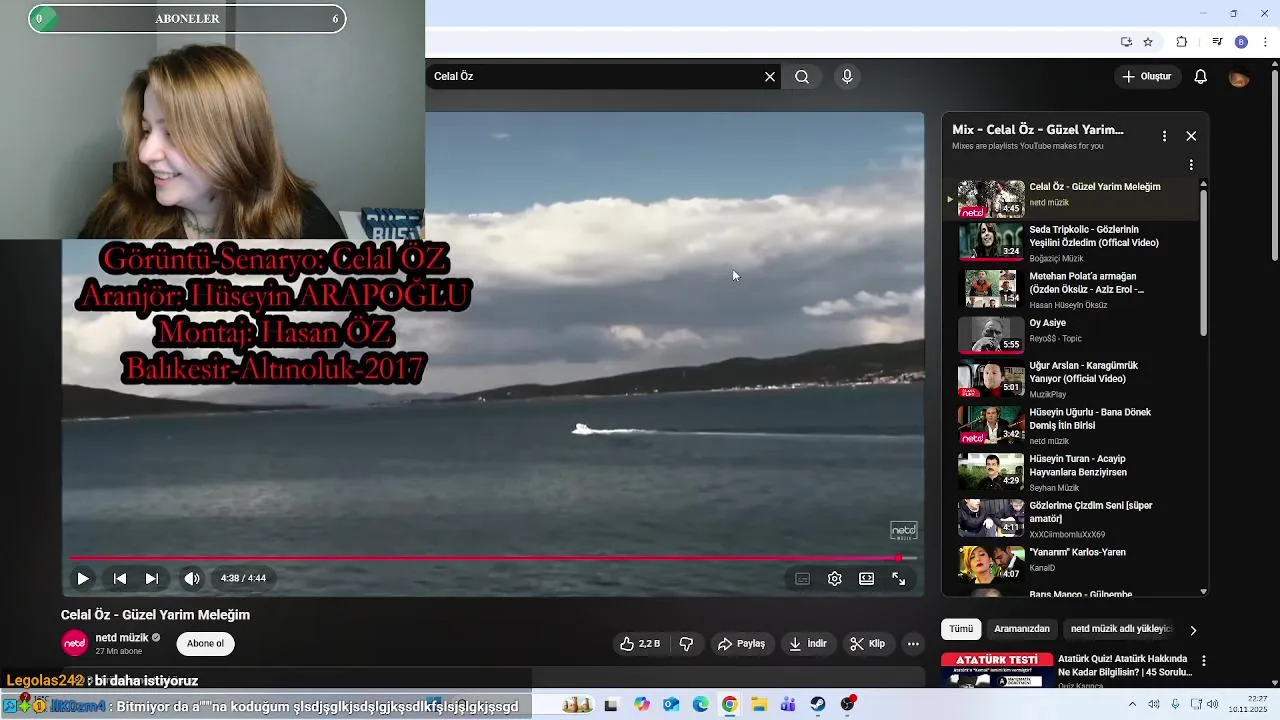Click the netd watermark in video
Image resolution: width=1280 pixels, height=720 pixels.
point(904,531)
